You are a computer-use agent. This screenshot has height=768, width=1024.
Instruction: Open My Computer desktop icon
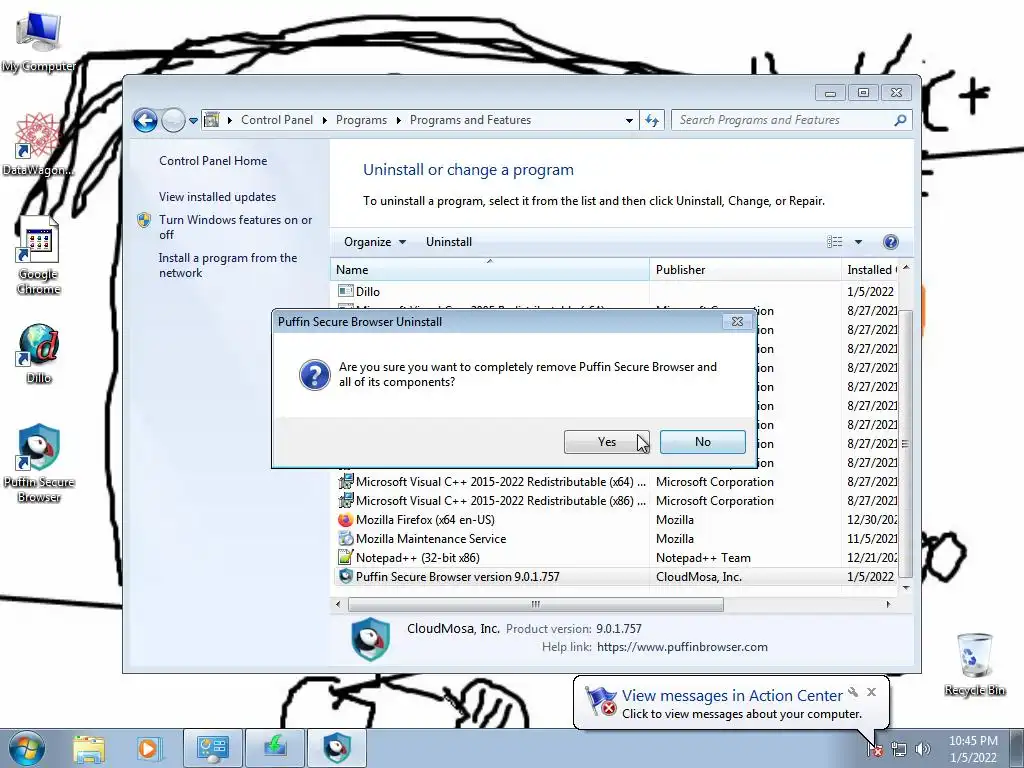(x=39, y=41)
